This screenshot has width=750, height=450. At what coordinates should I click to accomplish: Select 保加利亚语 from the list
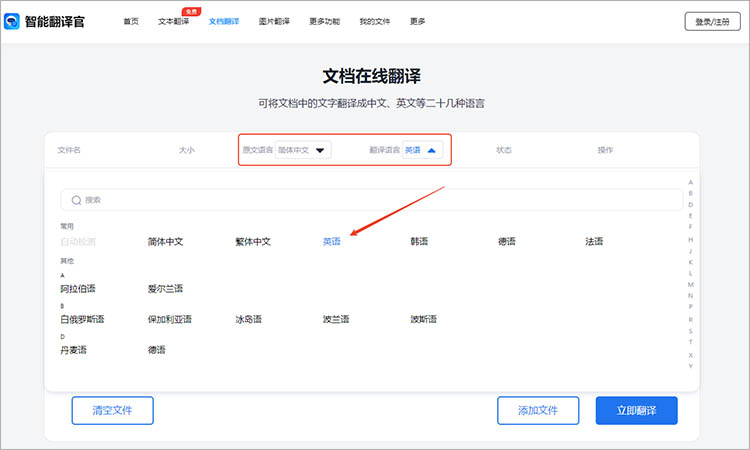(x=170, y=319)
